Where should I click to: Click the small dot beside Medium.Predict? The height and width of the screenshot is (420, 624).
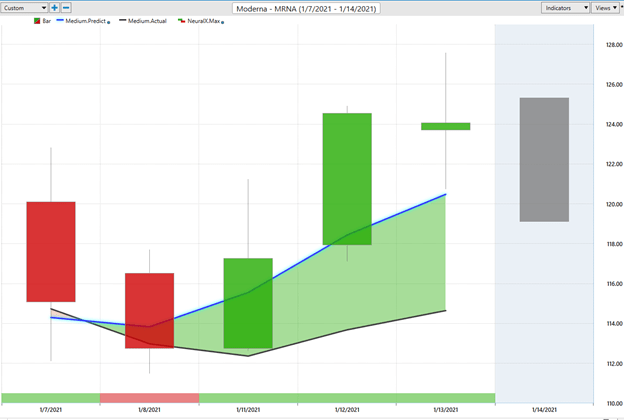pos(108,22)
